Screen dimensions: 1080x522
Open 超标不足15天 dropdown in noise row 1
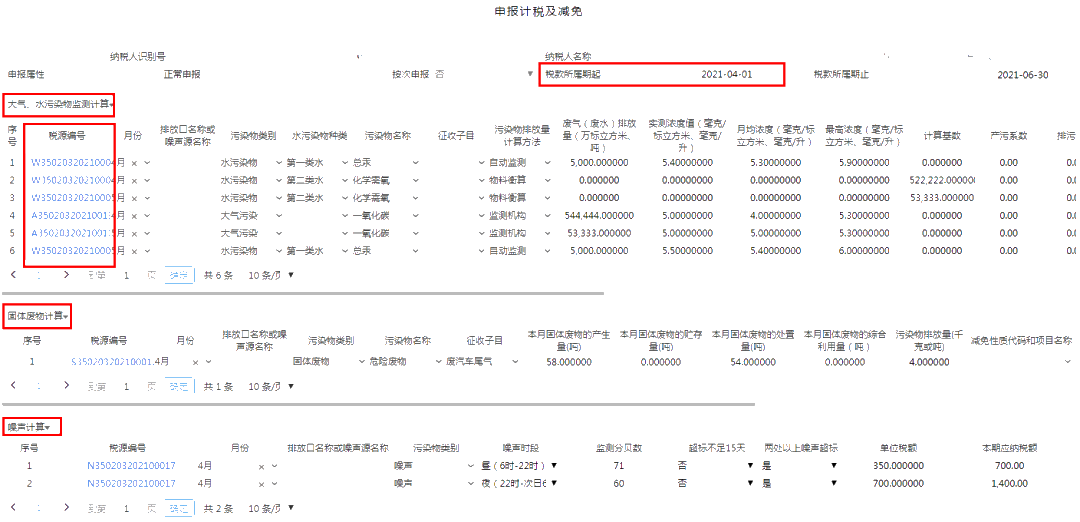[x=749, y=466]
